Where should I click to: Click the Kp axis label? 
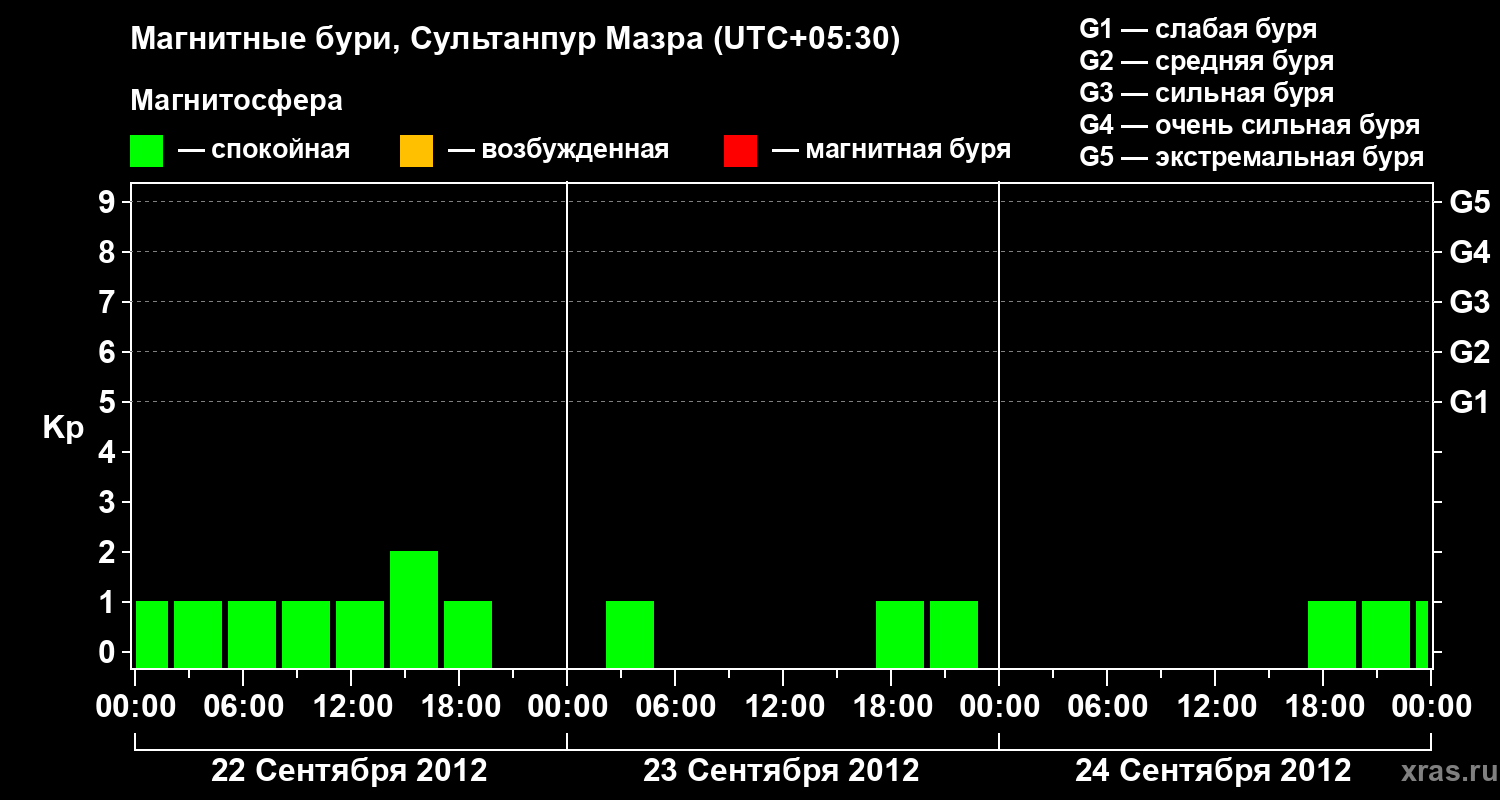[x=63, y=428]
